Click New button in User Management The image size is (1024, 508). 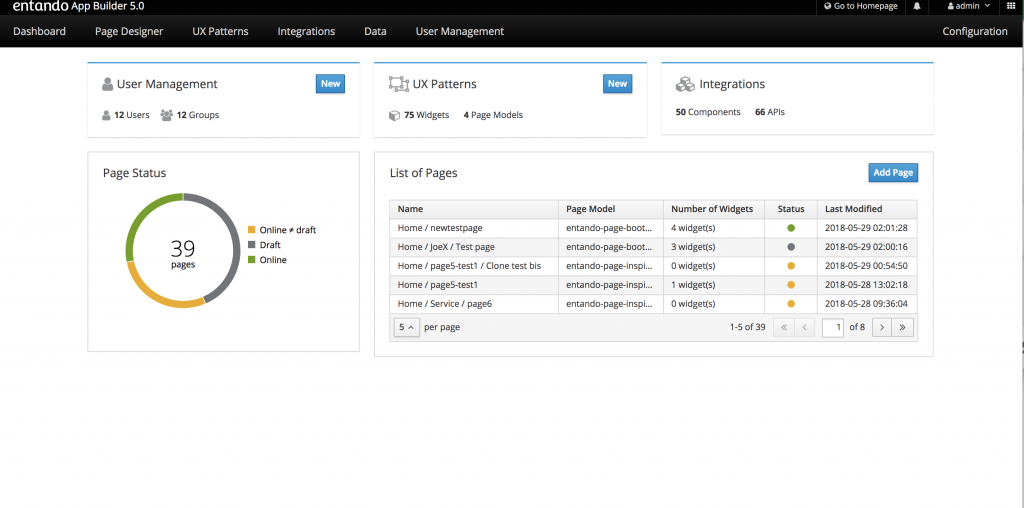(x=330, y=84)
